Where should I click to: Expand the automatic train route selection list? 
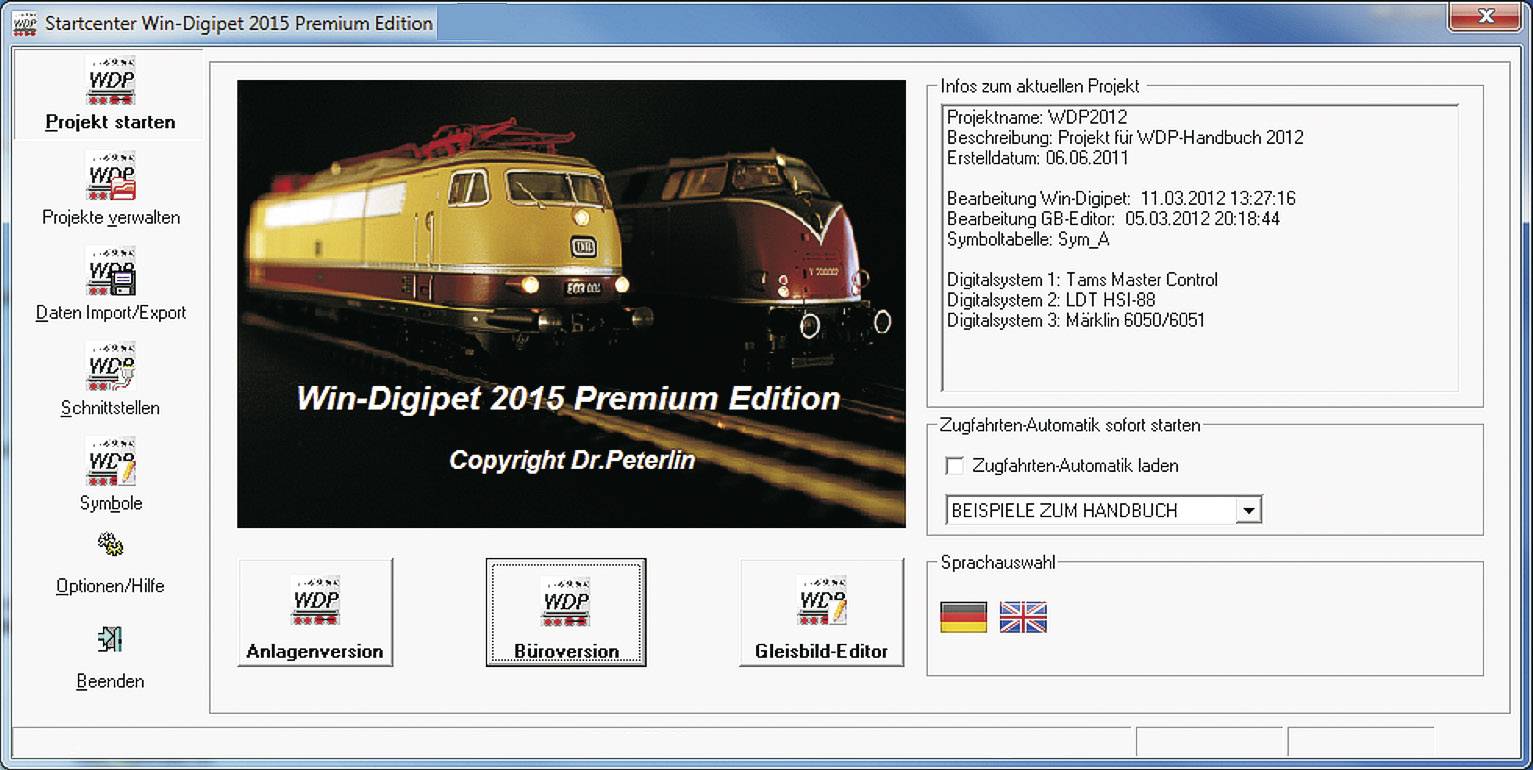coord(1250,509)
